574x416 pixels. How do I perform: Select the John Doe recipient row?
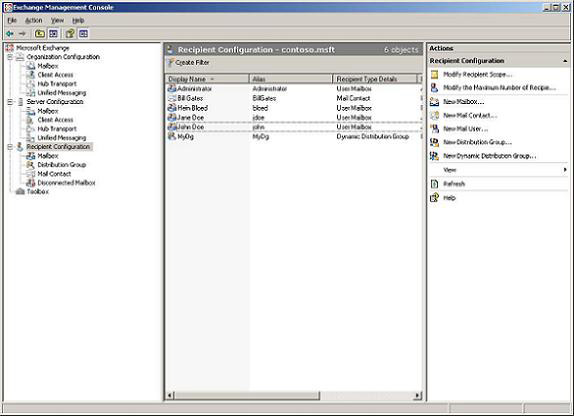click(294, 127)
